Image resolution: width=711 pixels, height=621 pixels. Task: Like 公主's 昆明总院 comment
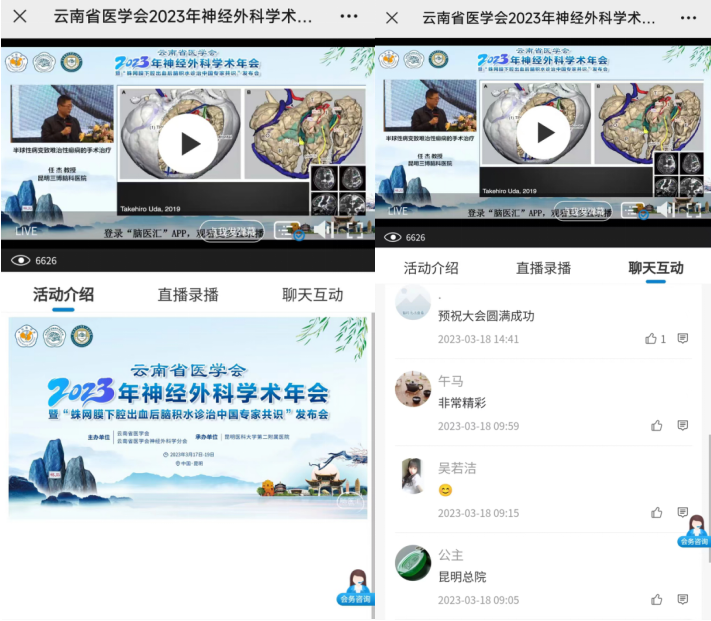pos(657,599)
